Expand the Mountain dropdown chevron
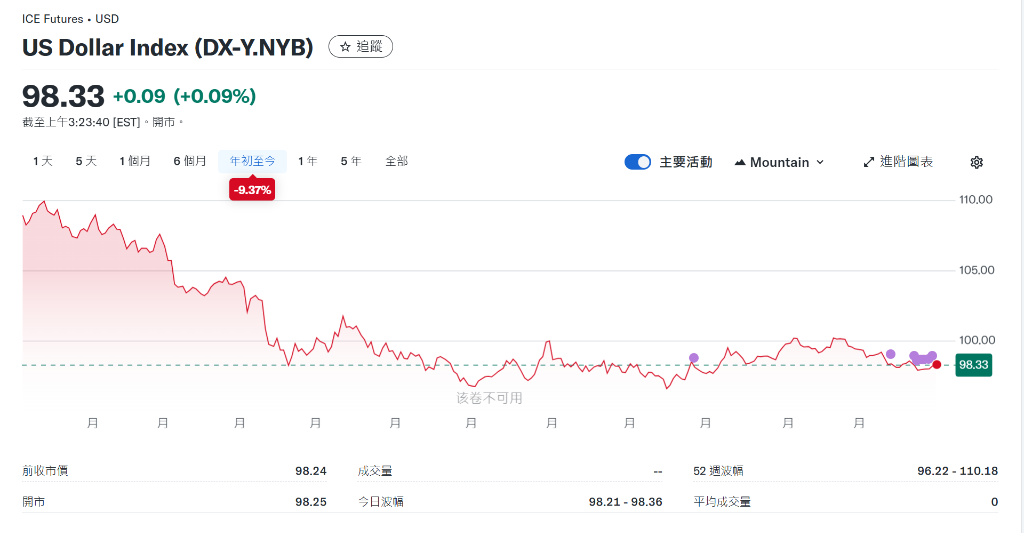1024x533 pixels. [x=820, y=162]
